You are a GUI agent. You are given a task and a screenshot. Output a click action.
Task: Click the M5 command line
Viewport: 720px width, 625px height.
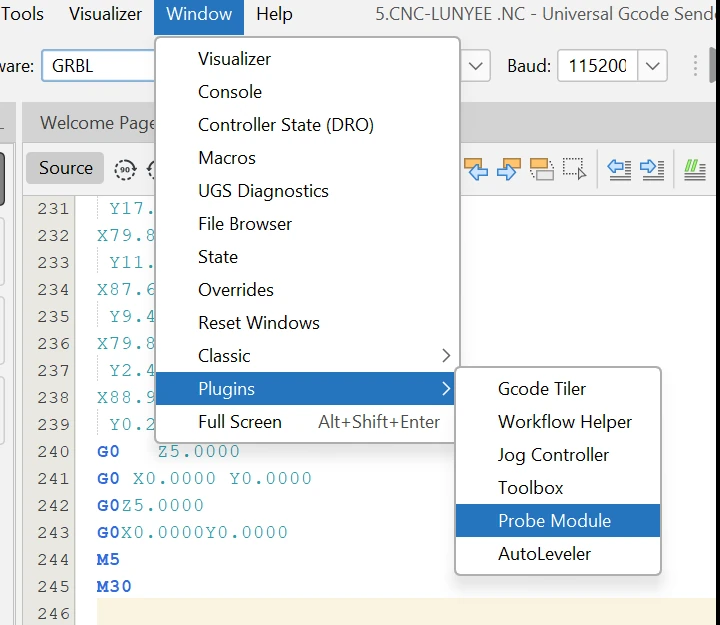point(108,559)
